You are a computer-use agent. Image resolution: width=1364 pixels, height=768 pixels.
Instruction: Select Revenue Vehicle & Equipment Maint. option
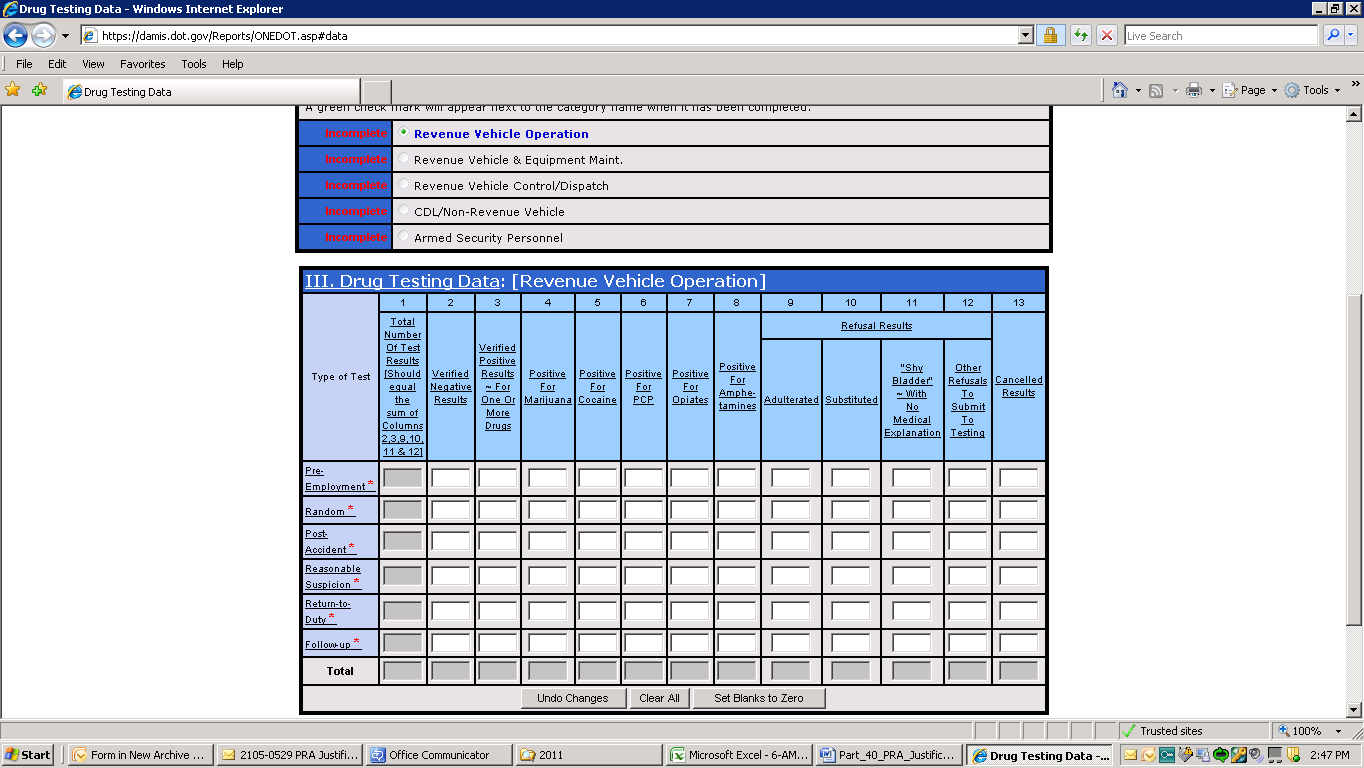[403, 158]
